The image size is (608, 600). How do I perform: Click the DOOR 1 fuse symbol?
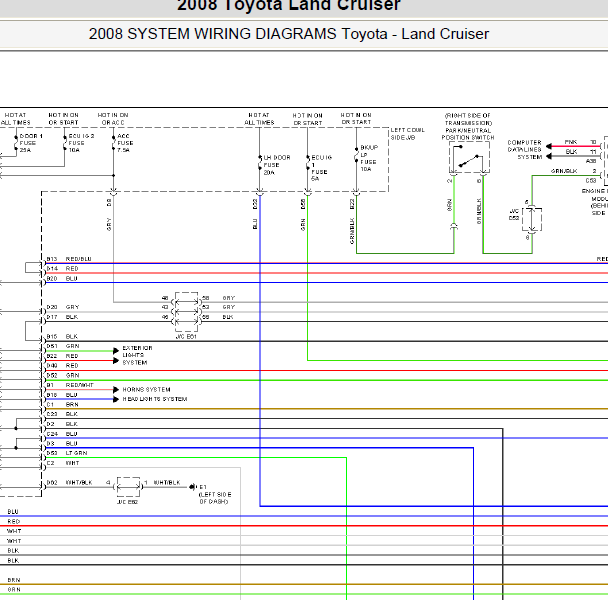(x=16, y=143)
